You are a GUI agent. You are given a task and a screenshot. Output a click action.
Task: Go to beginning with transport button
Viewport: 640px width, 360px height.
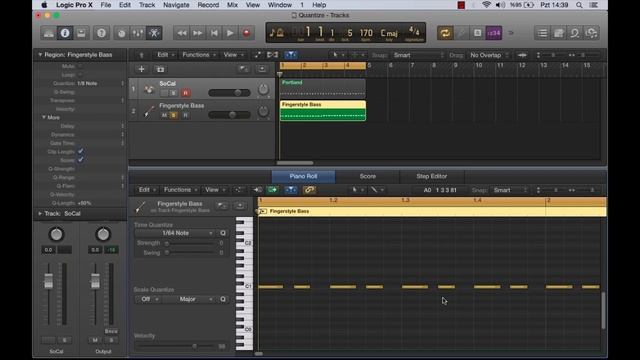tap(214, 33)
